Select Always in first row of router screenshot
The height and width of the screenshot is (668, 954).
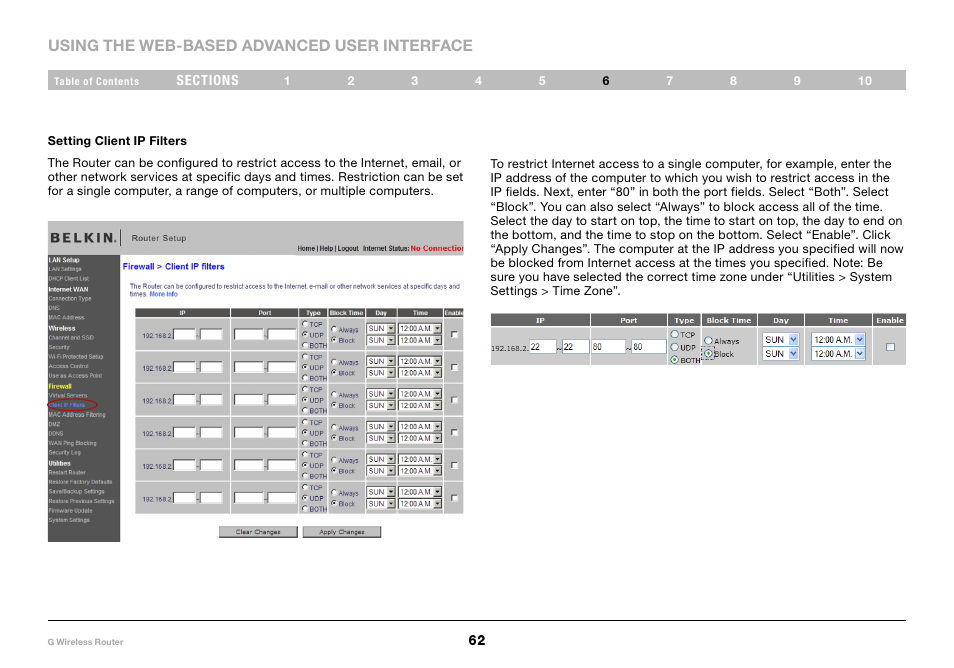tap(334, 329)
